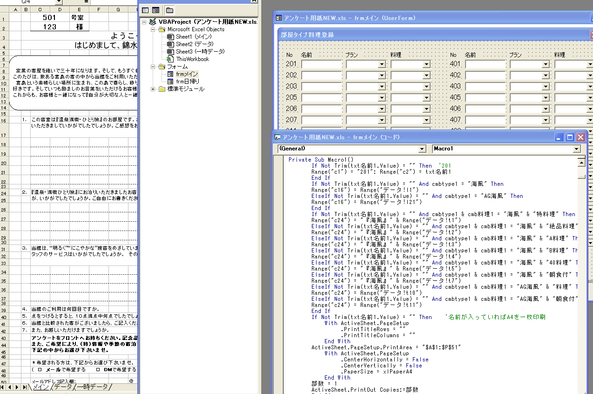
Task: Select the VBAProject root node
Action: pyautogui.click(x=208, y=22)
